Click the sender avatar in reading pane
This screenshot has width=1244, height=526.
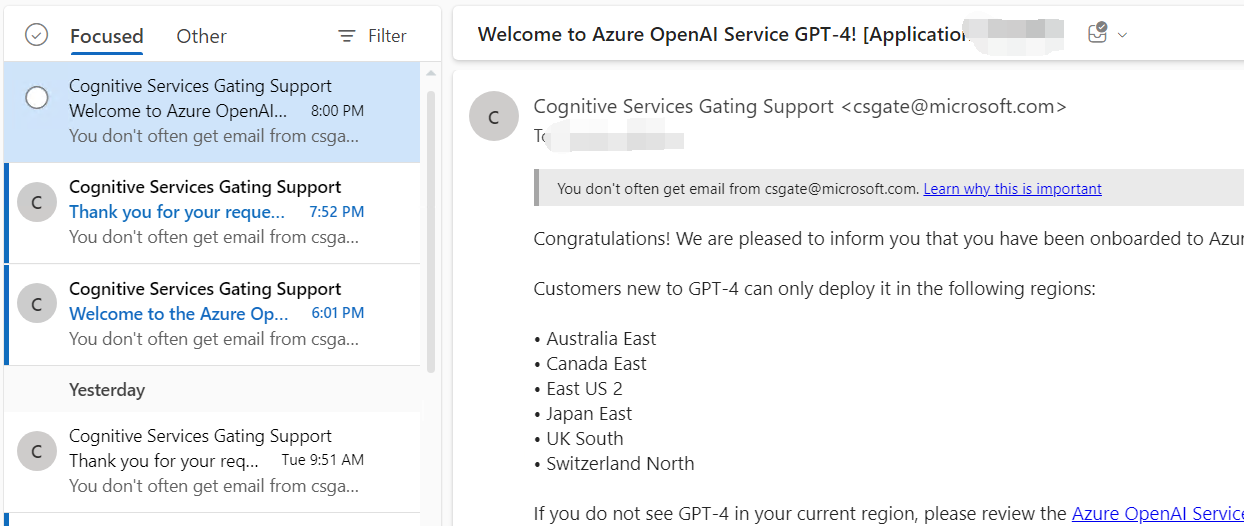point(494,116)
